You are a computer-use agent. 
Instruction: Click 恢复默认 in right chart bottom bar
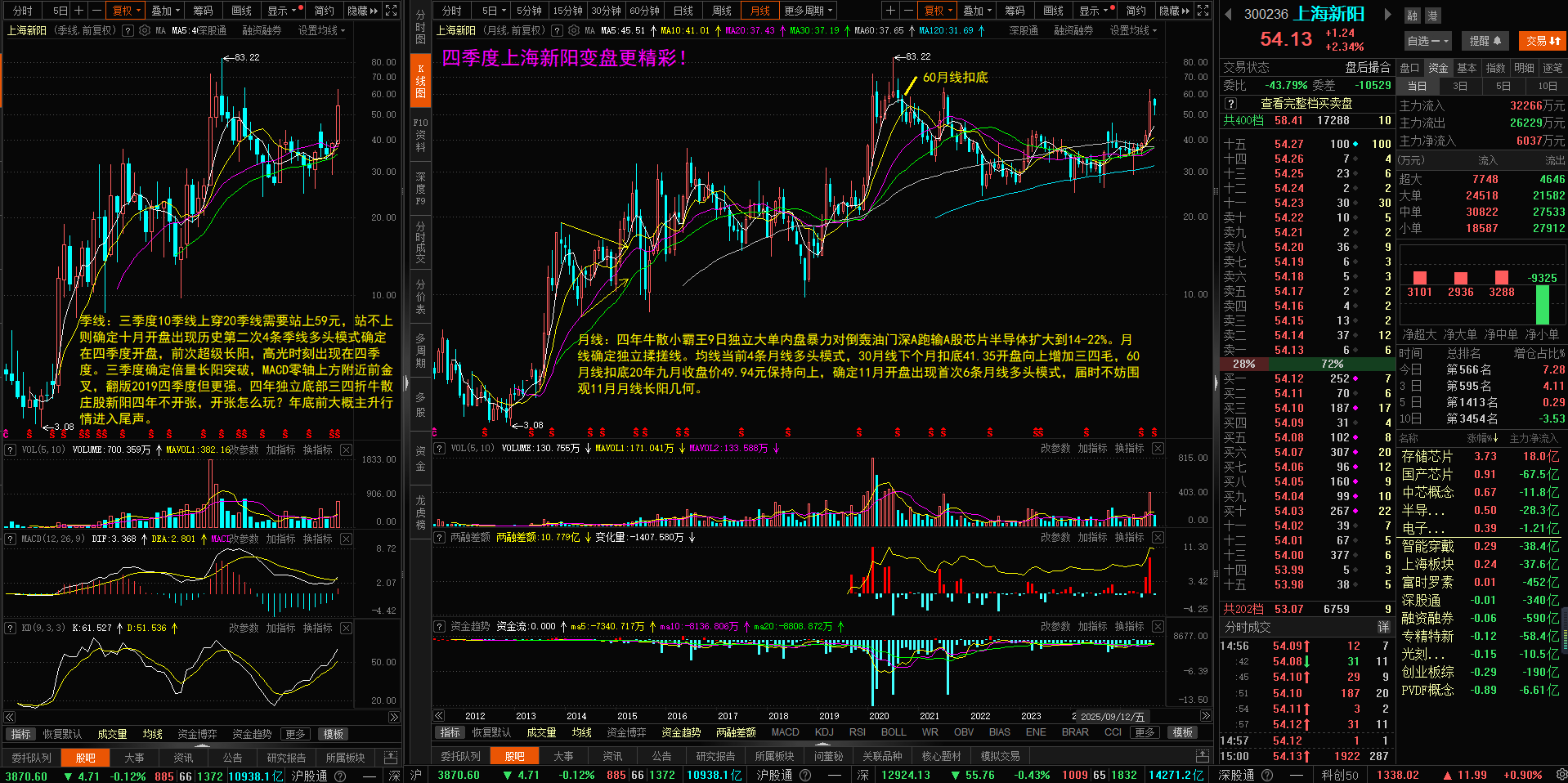click(x=491, y=732)
